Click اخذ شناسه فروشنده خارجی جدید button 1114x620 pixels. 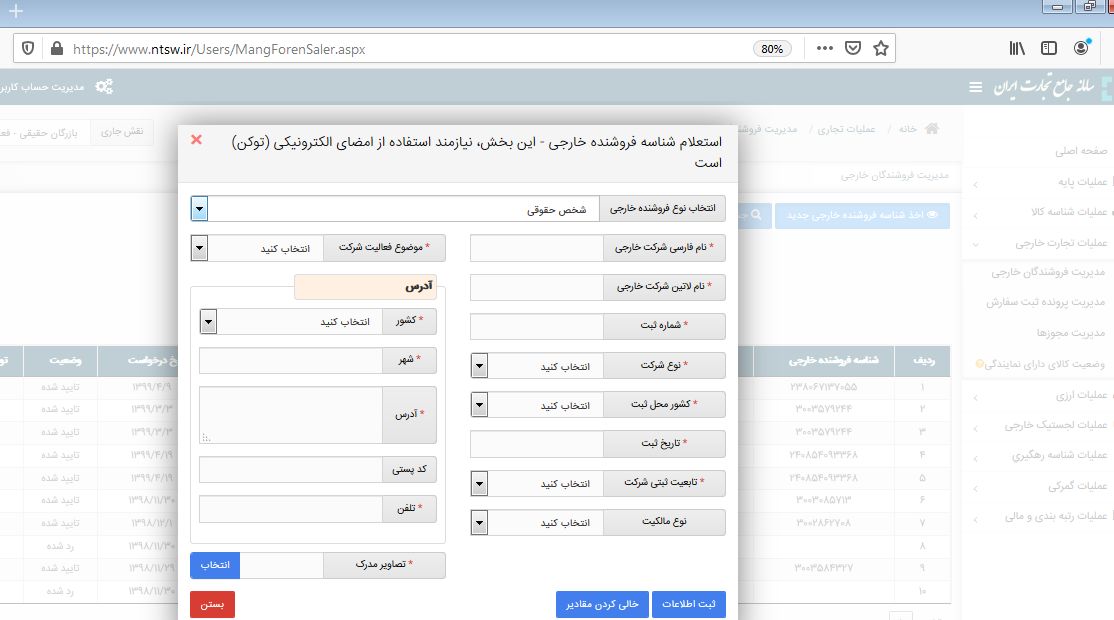pos(862,215)
